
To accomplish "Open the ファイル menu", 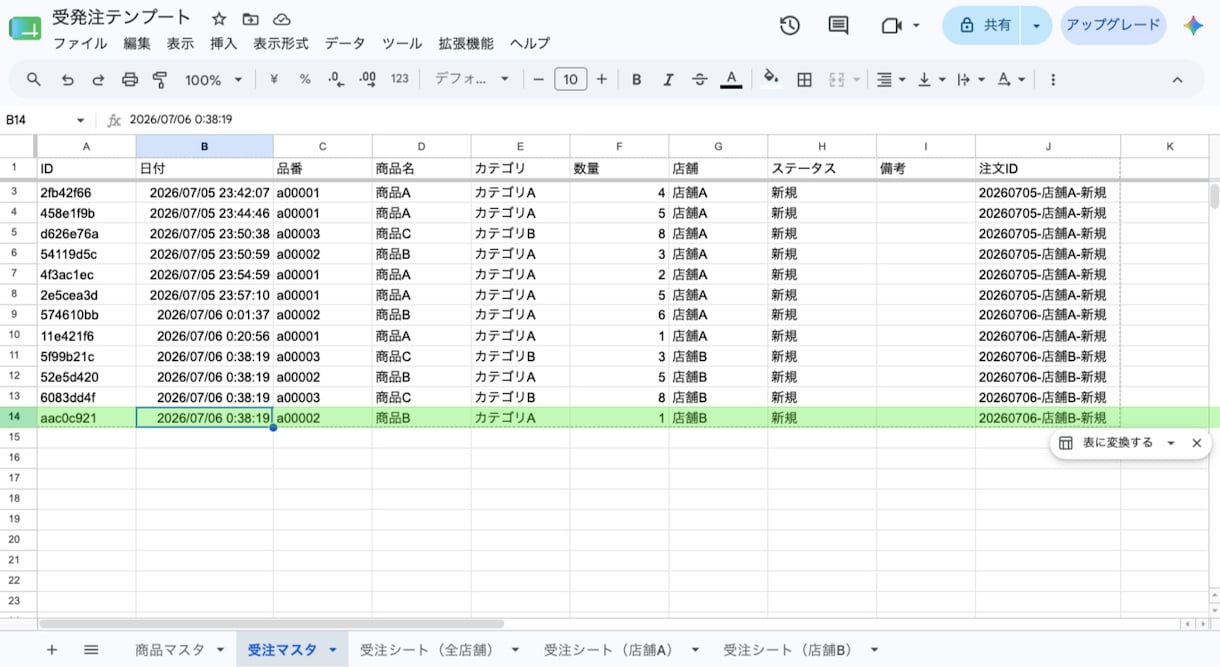I will point(80,44).
